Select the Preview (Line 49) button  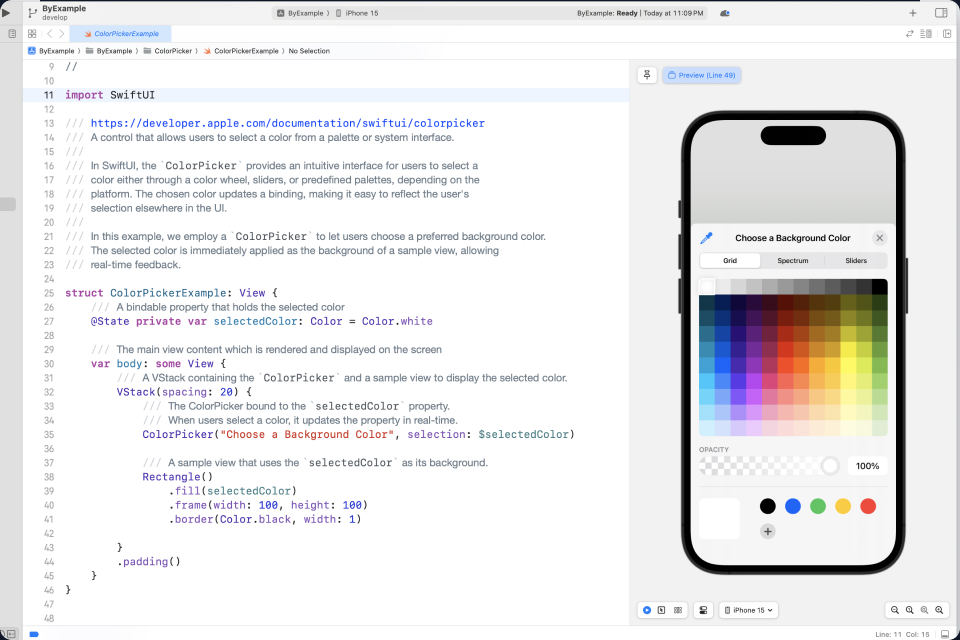(x=702, y=75)
